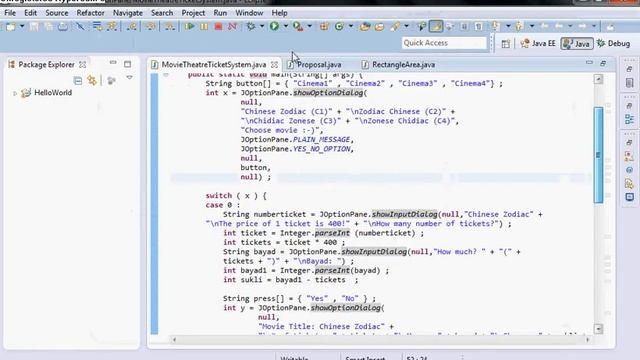
Task: Close the MovieTheatreTicketSystem.java tab
Action: point(274,65)
